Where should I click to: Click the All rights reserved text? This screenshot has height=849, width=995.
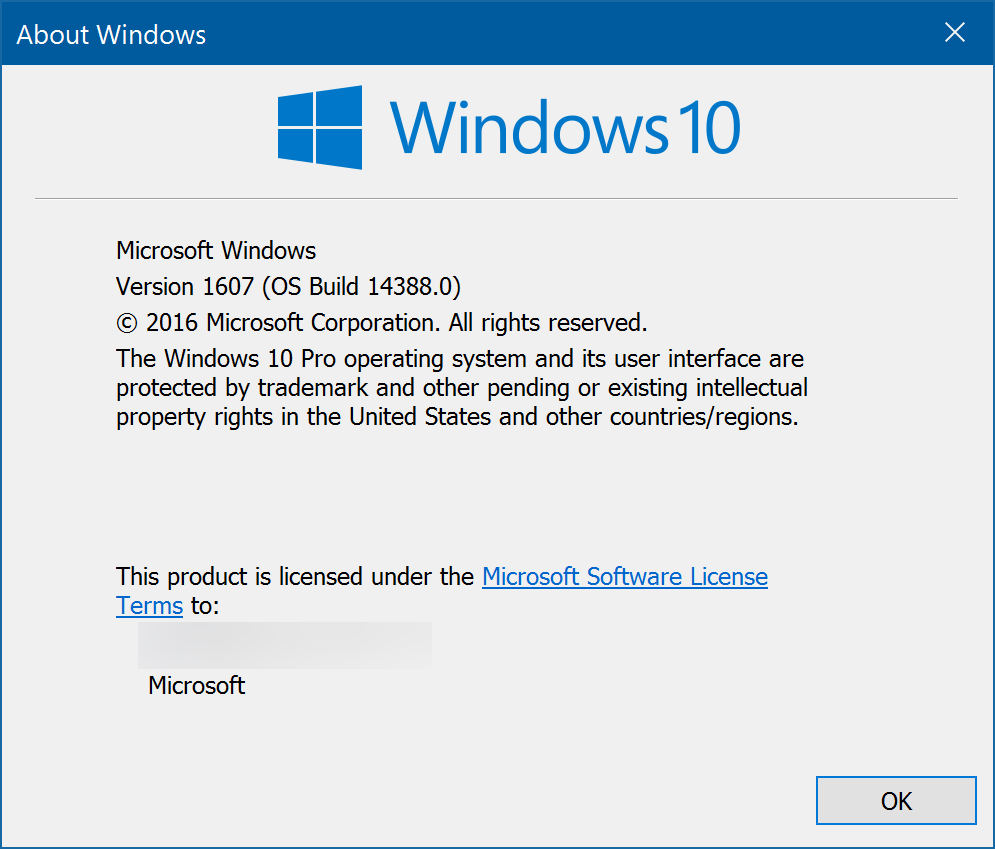(548, 323)
